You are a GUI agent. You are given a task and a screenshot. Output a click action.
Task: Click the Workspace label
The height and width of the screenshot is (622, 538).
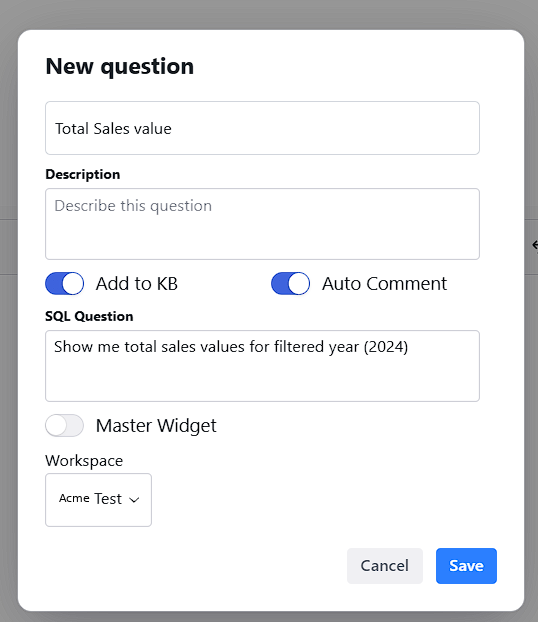tap(84, 461)
